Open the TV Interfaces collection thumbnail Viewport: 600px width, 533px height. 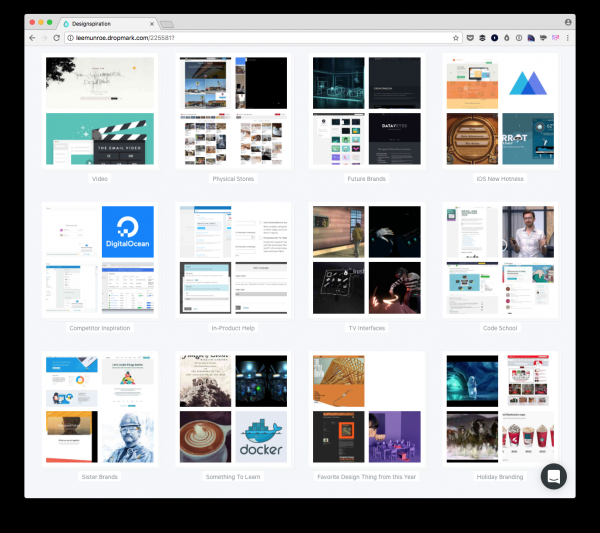point(367,259)
